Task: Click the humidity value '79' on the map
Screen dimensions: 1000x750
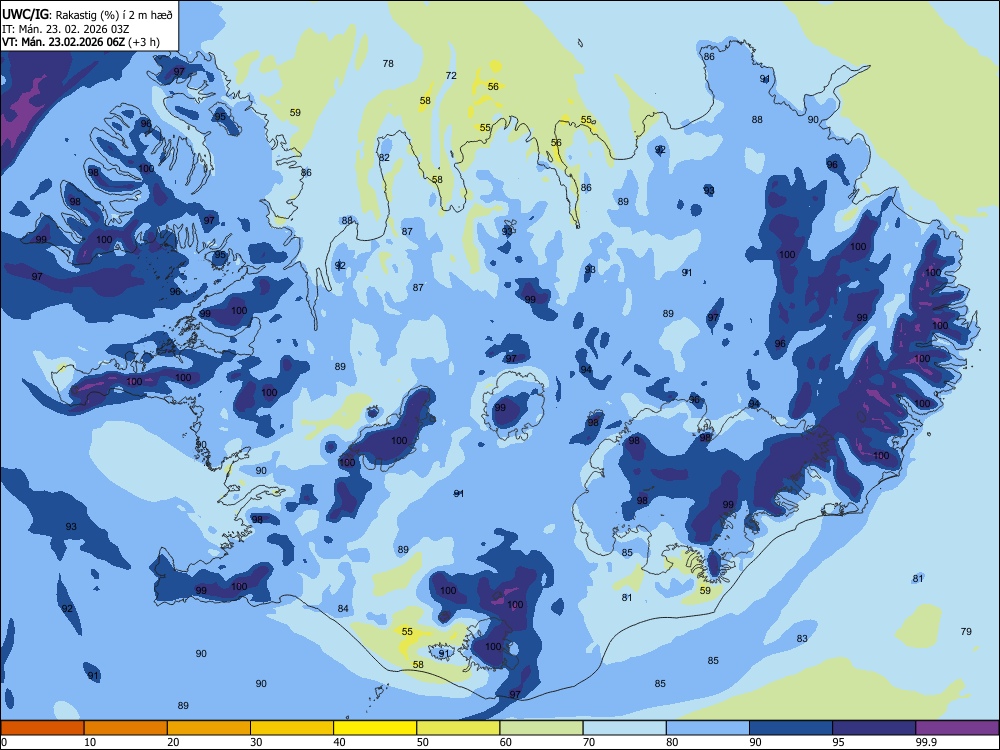Action: (x=966, y=631)
